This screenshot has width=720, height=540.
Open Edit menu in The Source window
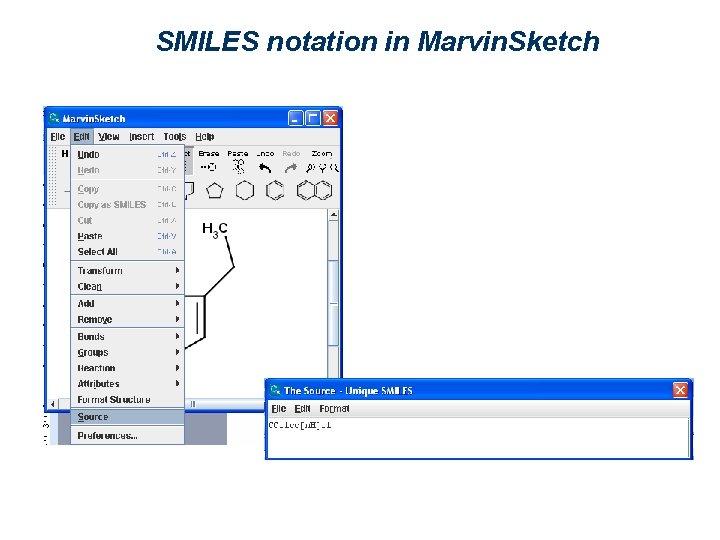302,409
